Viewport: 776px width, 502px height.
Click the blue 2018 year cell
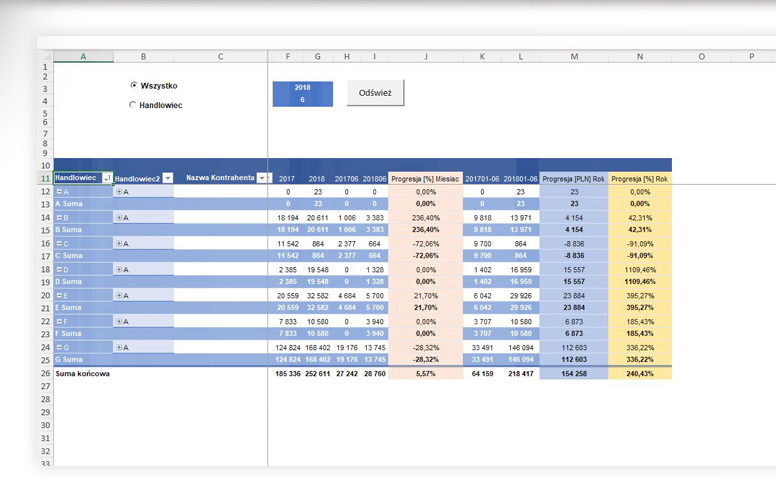coord(302,87)
